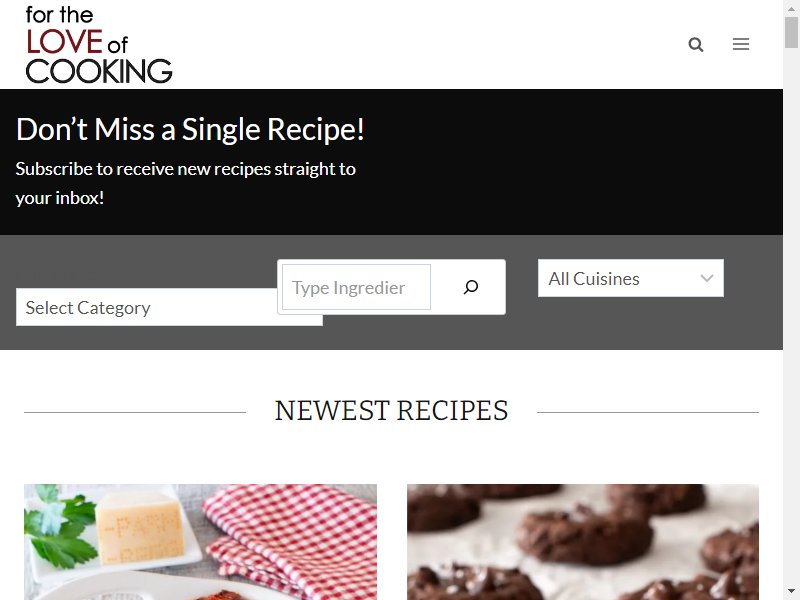Click the parmesan cheese block in the photo
Screen dimensions: 800x600
click(139, 526)
